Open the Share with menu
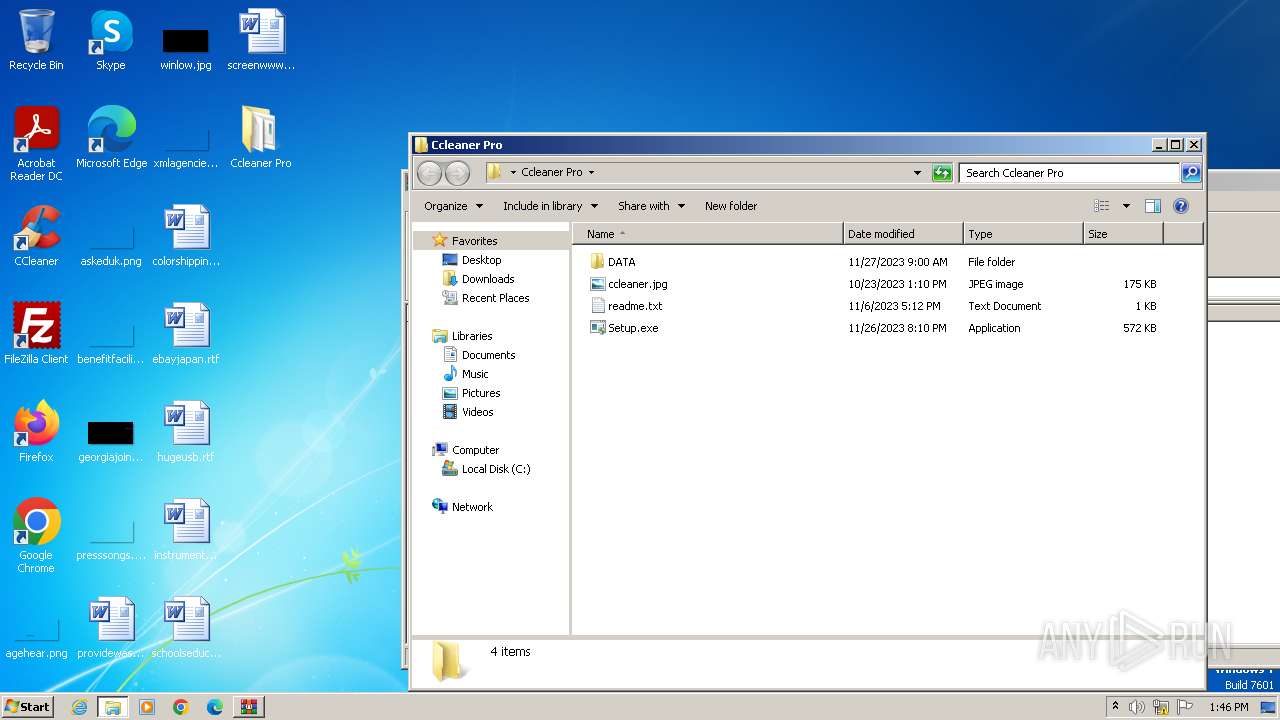The width and height of the screenshot is (1280, 720). 651,206
